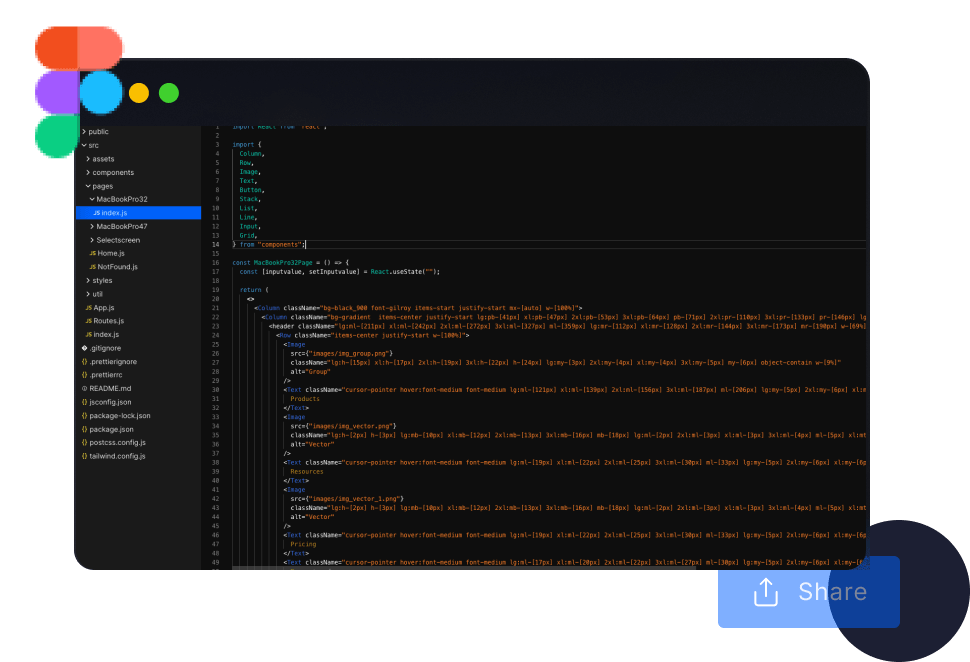Click the 'Grid,' import line
This screenshot has width=970, height=662.
click(248, 236)
